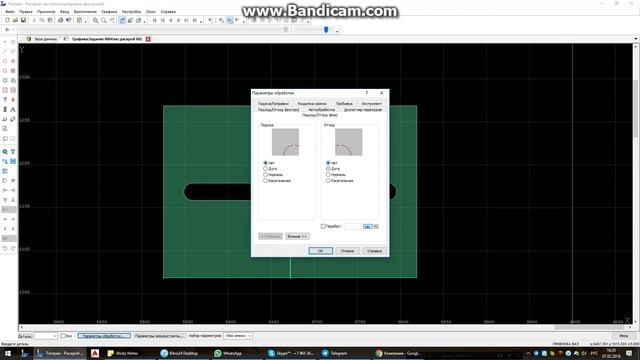
Task: Open the Файл menu
Action: (10, 11)
